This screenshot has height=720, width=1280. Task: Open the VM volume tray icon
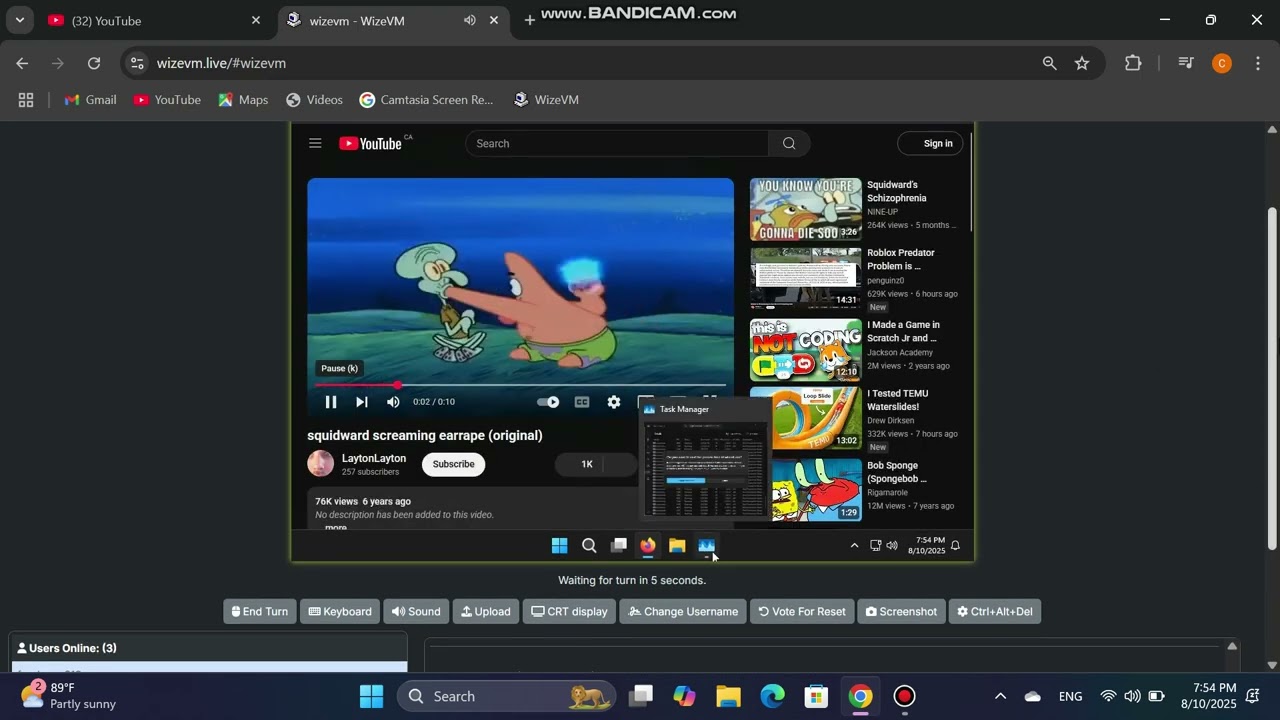point(892,545)
